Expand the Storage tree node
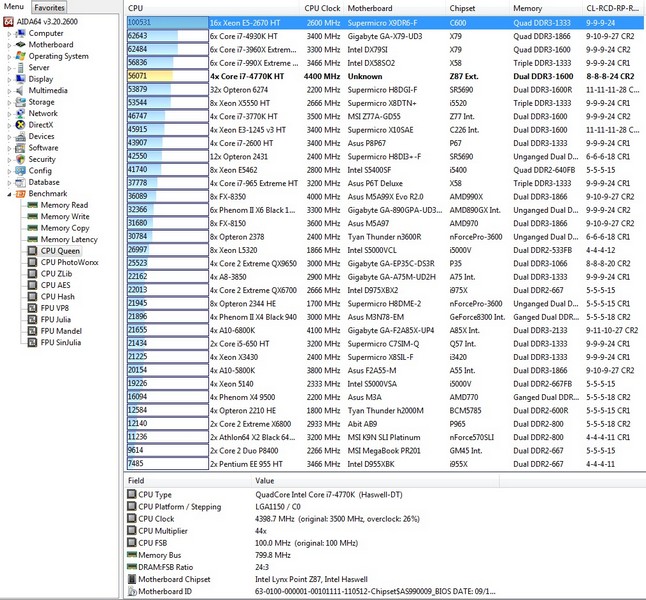This screenshot has height=600, width=646. point(9,103)
